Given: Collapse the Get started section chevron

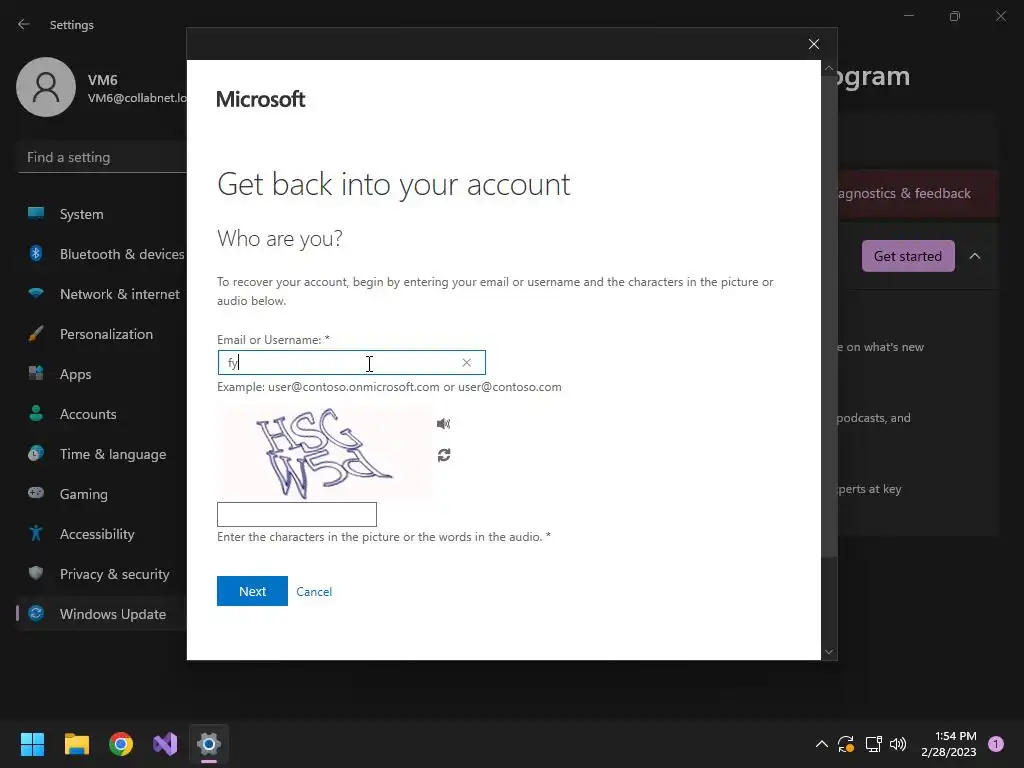Looking at the screenshot, I should (975, 256).
